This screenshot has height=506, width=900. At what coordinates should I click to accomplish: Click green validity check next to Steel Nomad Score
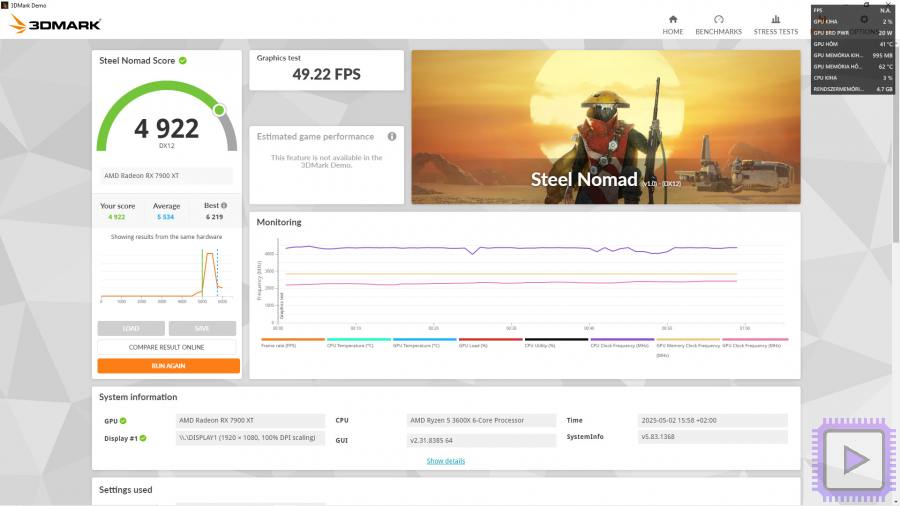(x=183, y=60)
